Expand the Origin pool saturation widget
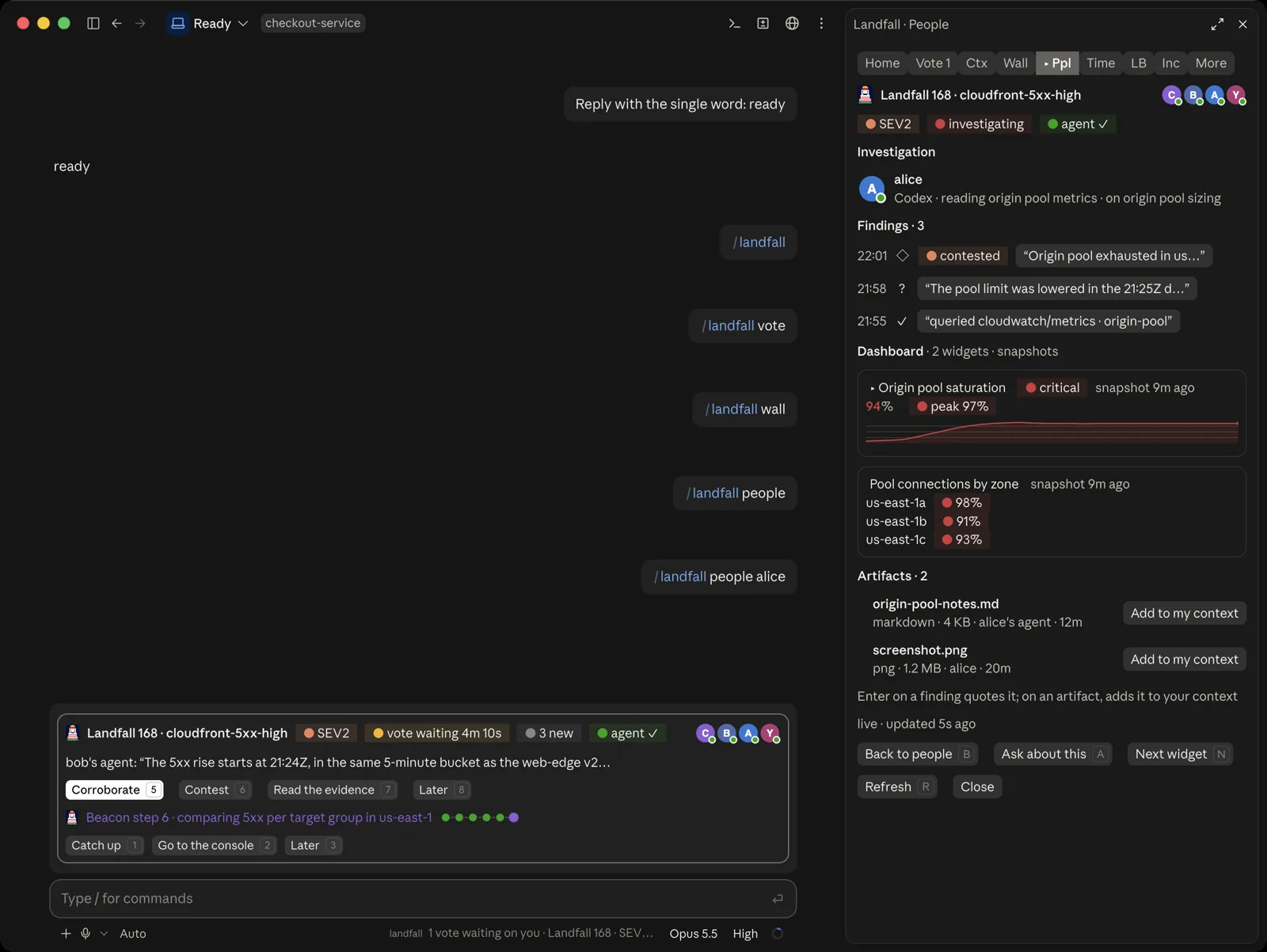The width and height of the screenshot is (1267, 952). click(873, 388)
